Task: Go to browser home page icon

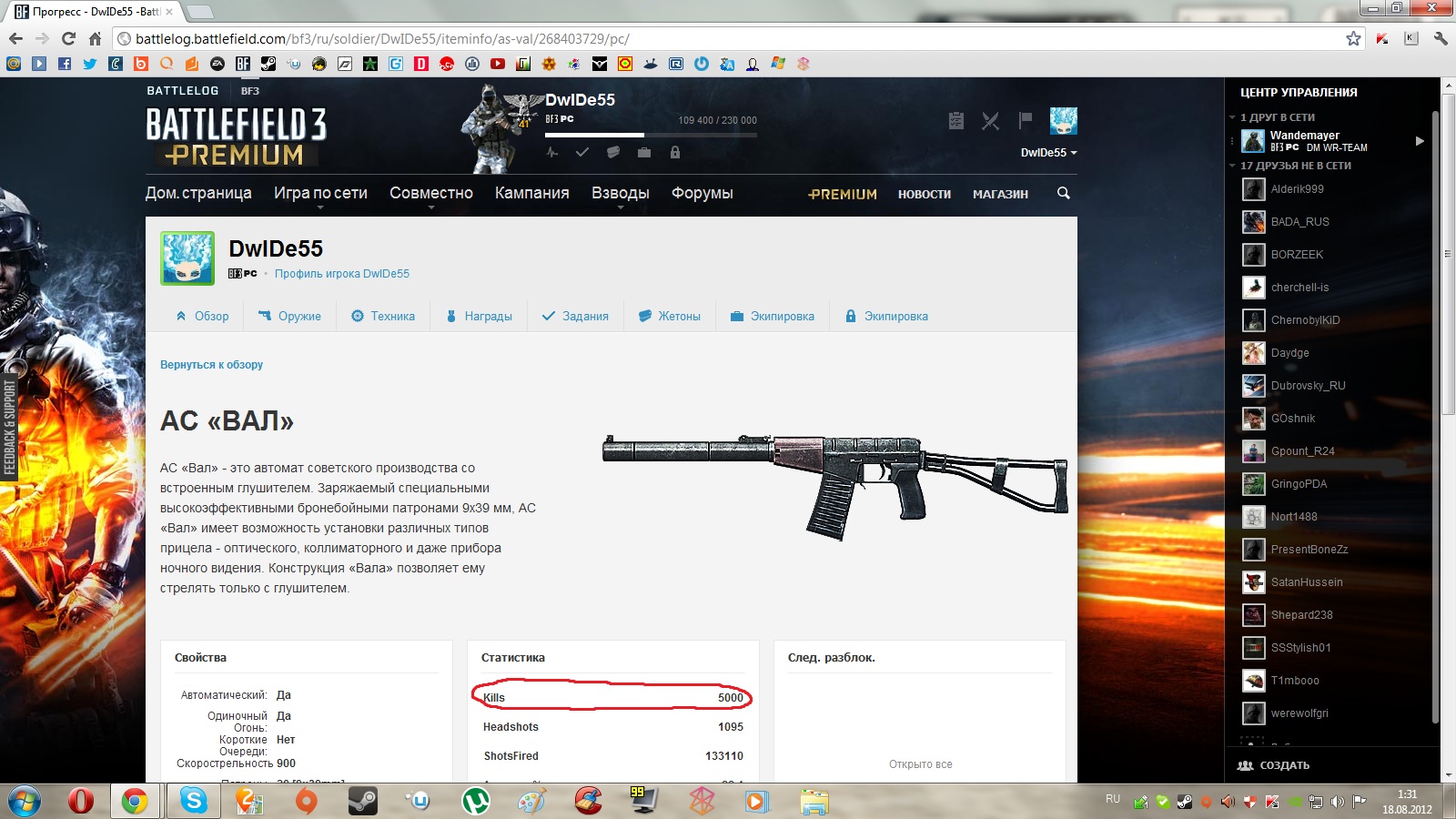Action: coord(95,38)
